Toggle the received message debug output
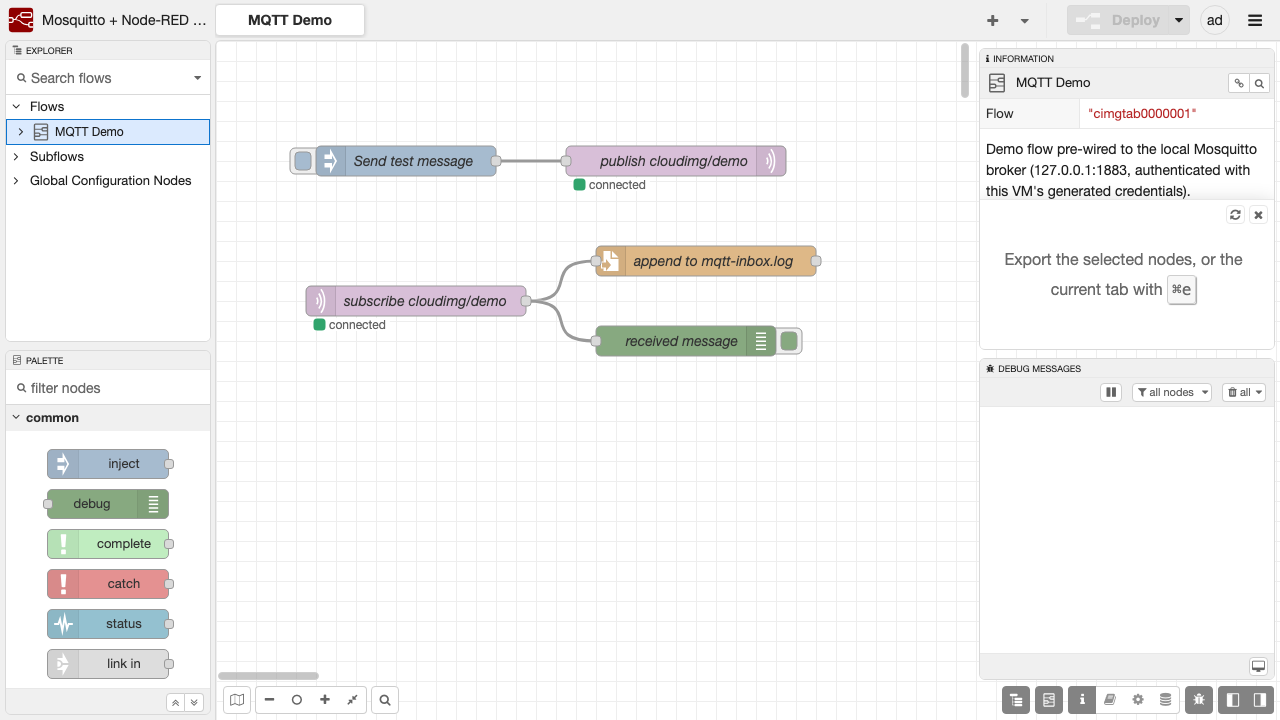Image resolution: width=1280 pixels, height=720 pixels. pos(789,341)
